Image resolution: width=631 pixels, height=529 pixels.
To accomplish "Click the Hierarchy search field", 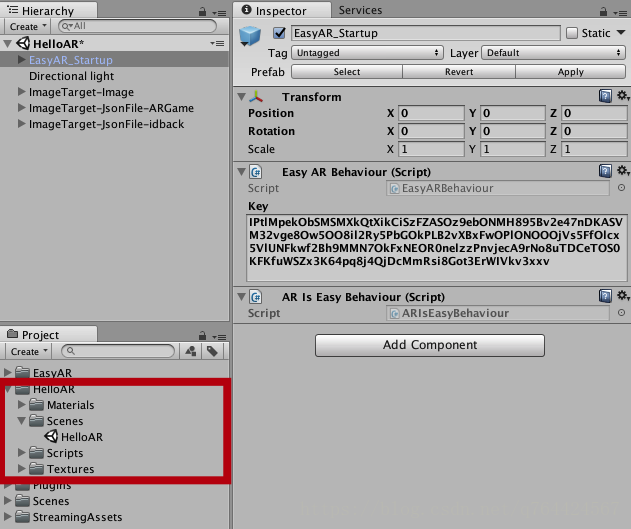I will coord(137,26).
